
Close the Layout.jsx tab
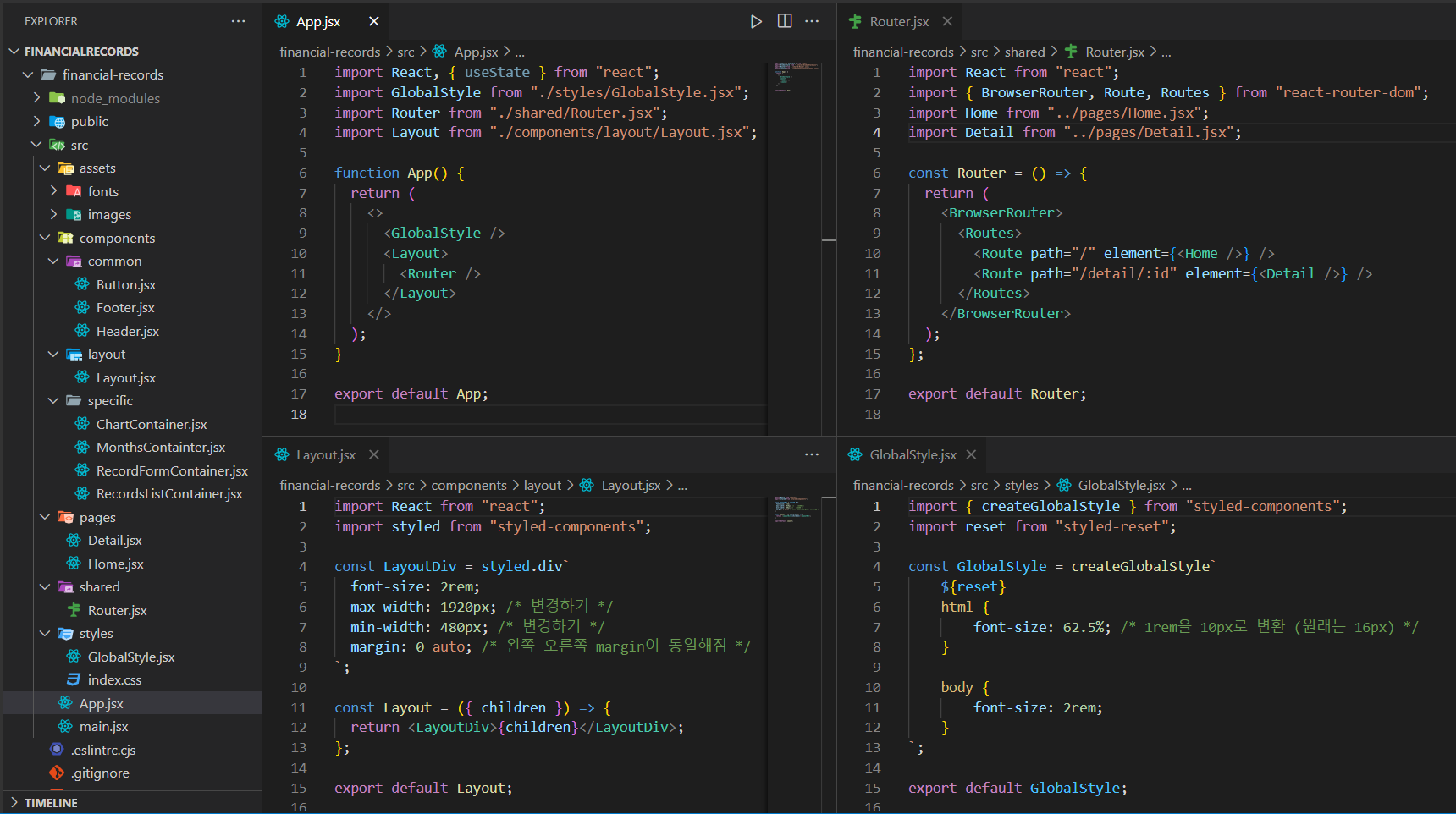pos(373,454)
